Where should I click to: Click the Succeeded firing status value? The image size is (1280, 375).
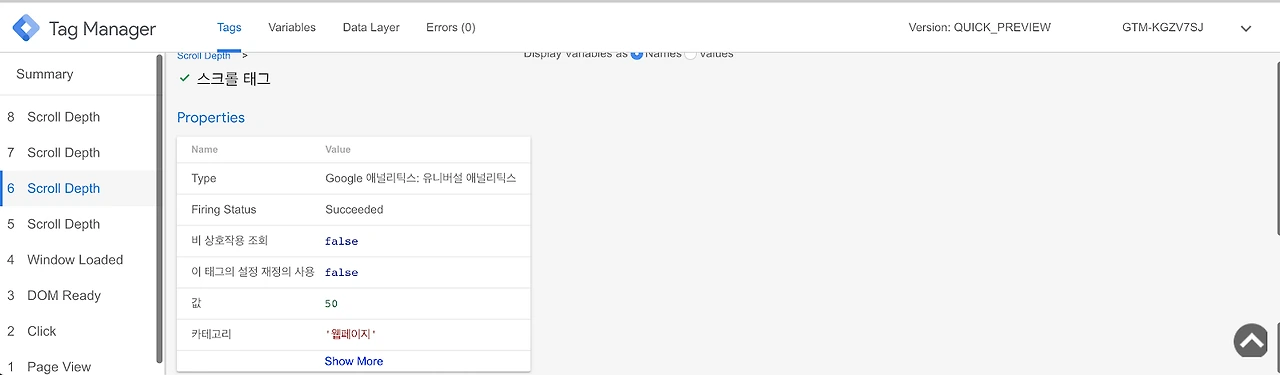(x=354, y=210)
